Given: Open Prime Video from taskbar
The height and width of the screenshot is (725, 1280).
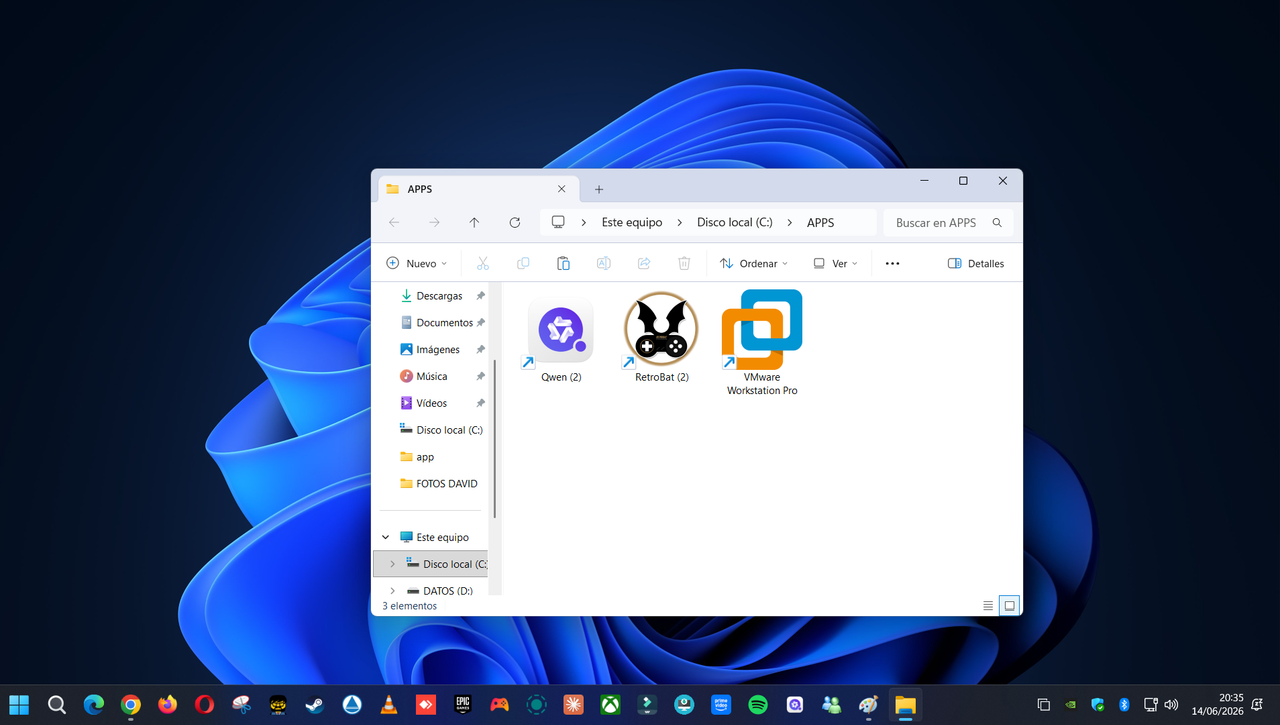Looking at the screenshot, I should click(x=721, y=704).
